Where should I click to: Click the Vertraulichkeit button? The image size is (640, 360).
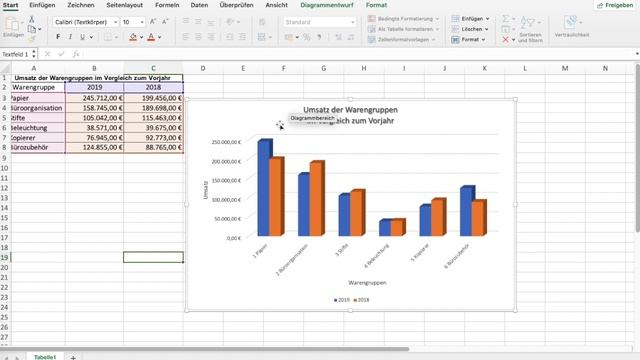click(x=571, y=27)
